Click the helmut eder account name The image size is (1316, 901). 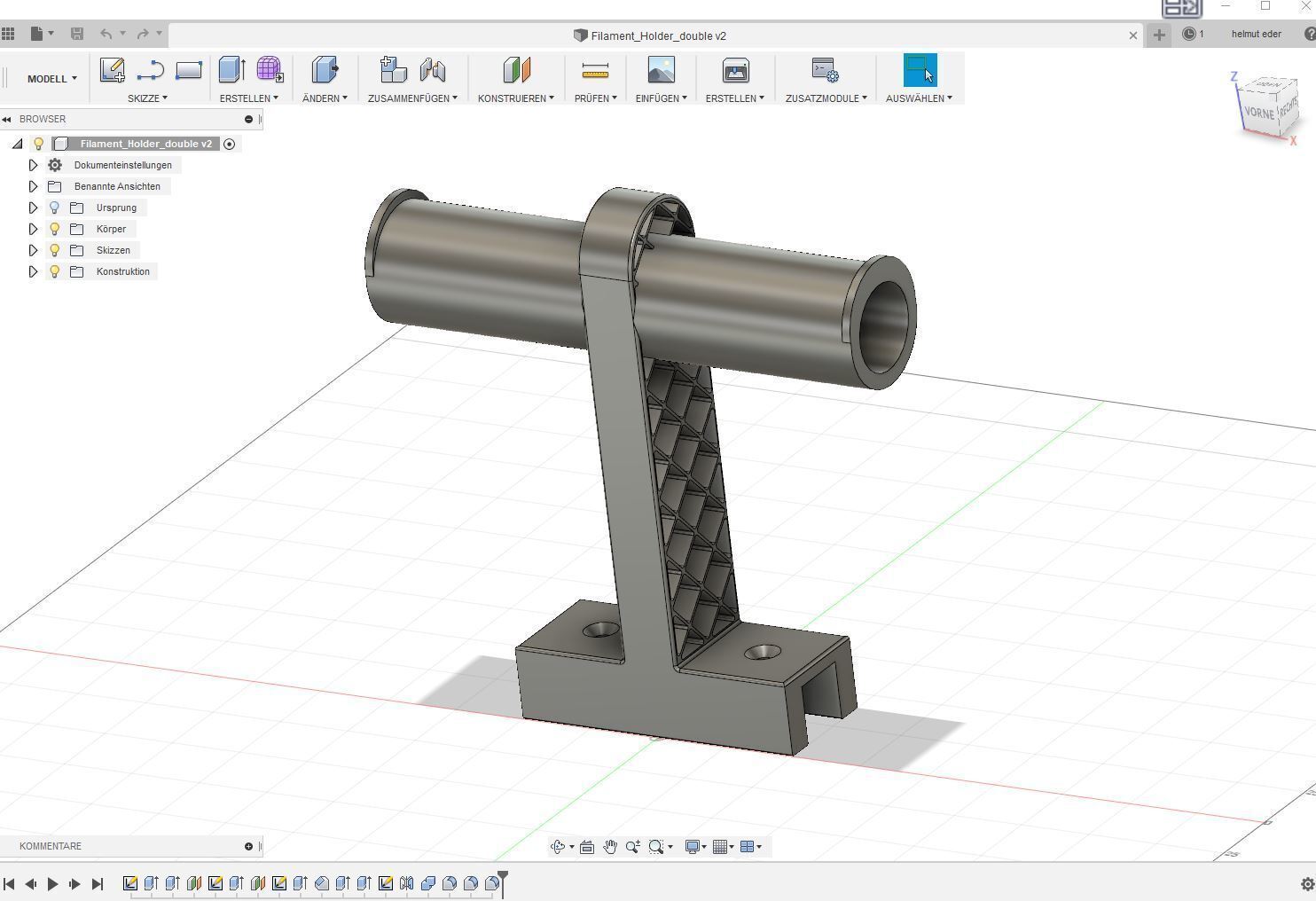click(1256, 35)
